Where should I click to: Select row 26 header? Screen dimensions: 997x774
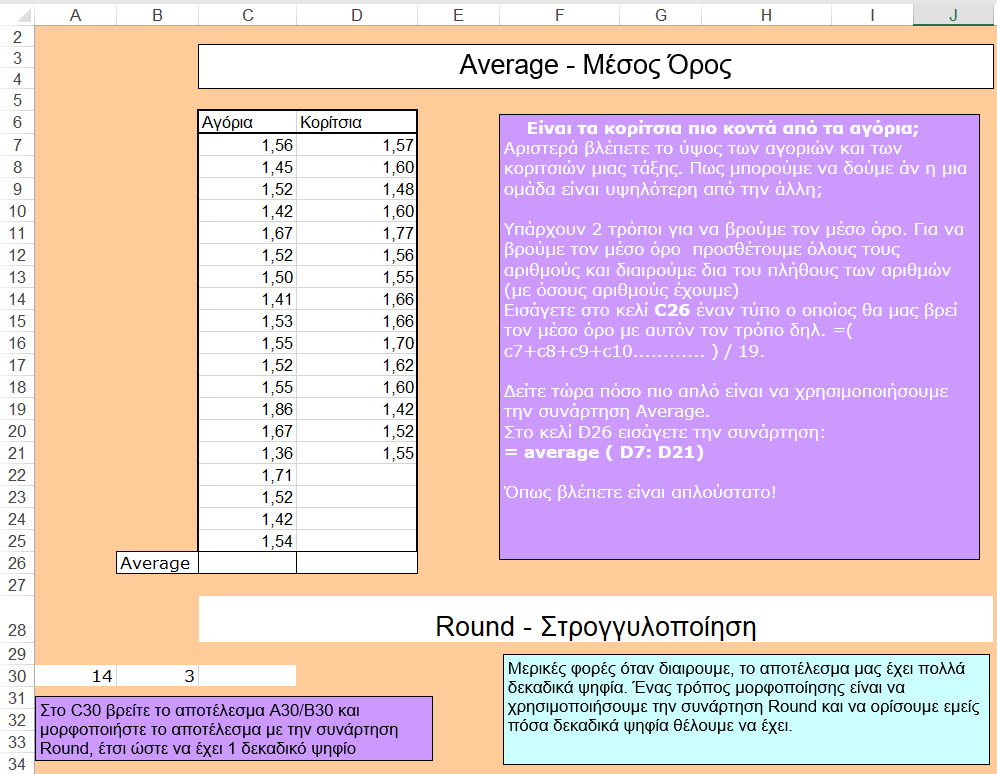pos(17,563)
